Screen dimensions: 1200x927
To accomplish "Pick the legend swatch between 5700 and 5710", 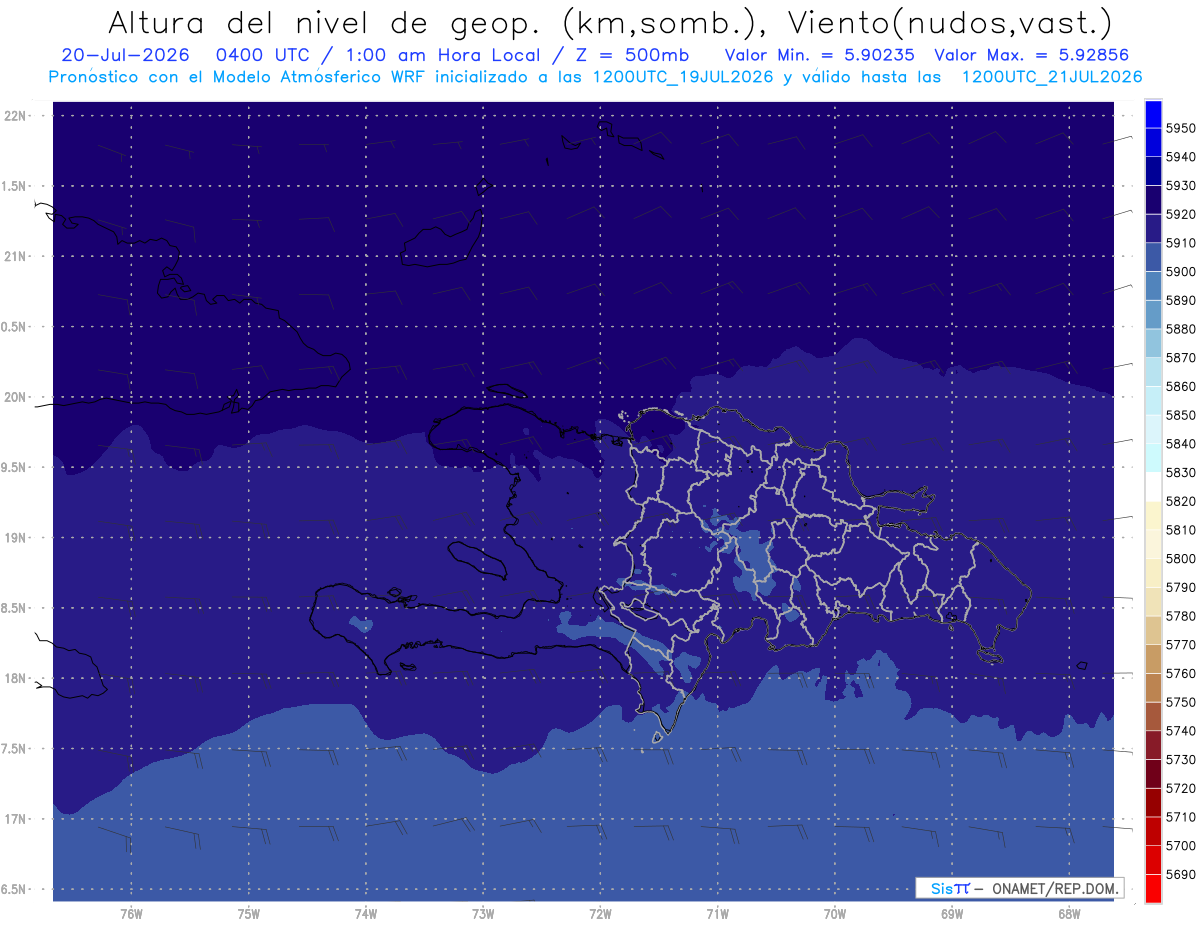I will coord(1153,831).
